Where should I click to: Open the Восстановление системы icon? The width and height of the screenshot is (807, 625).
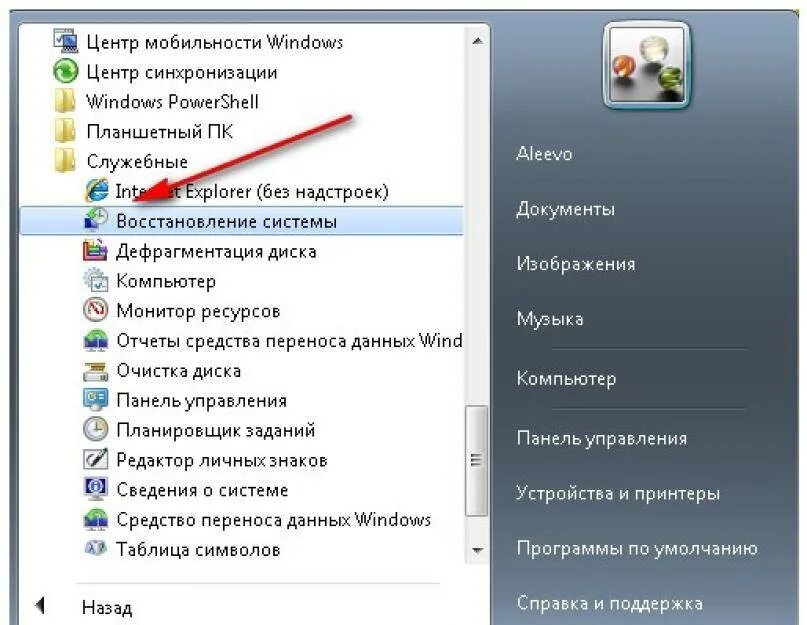coord(96,220)
